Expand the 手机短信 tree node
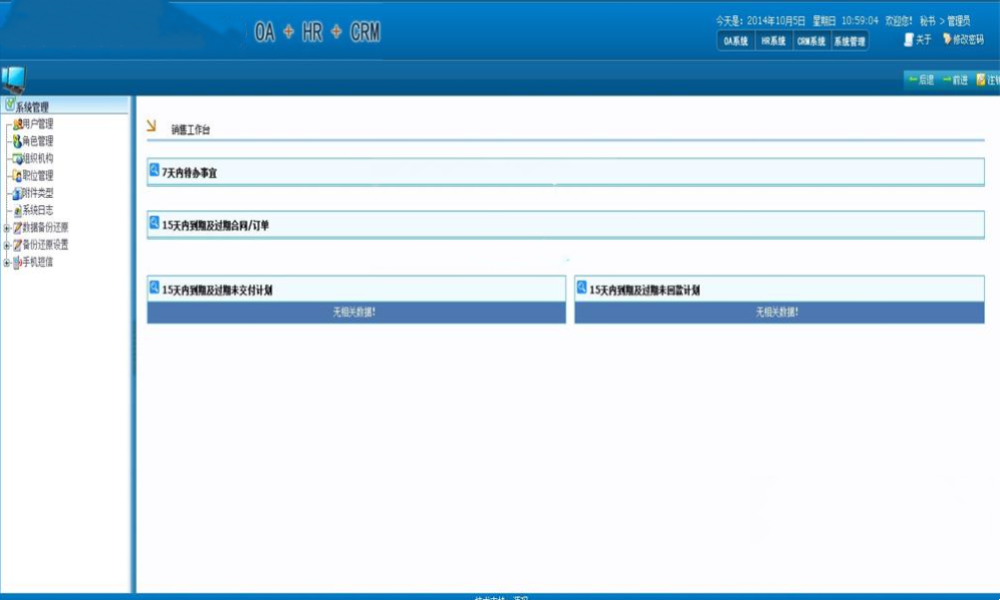Viewport: 1000px width, 600px height. (6, 262)
